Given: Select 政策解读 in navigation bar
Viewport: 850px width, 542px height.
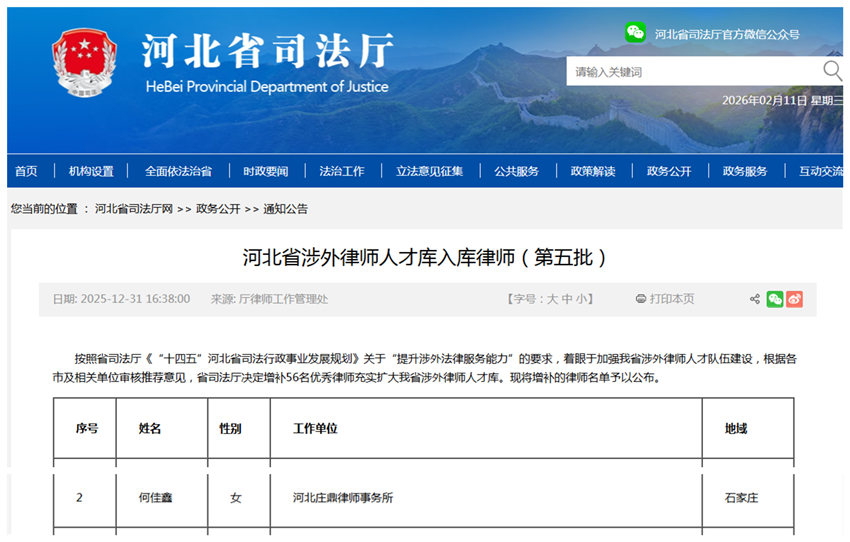Looking at the screenshot, I should pyautogui.click(x=593, y=171).
